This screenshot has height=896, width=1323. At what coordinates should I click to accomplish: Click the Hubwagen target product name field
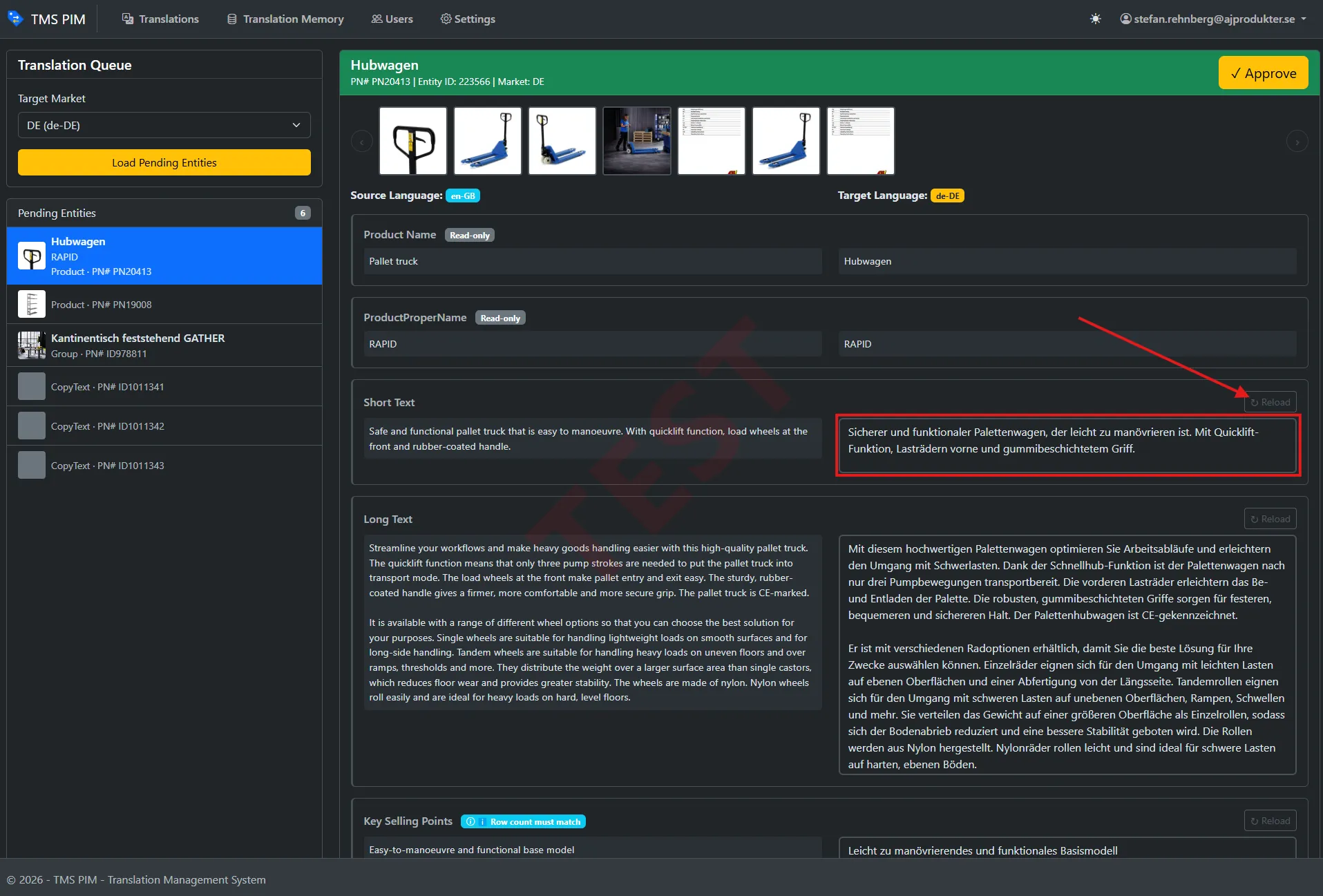[1067, 261]
